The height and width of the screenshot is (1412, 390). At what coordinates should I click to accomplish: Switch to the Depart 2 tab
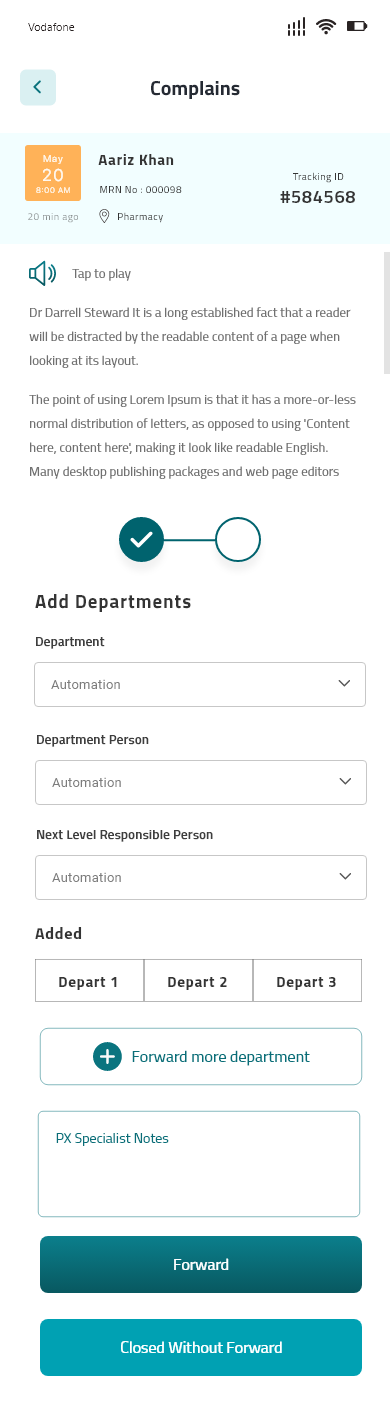click(x=198, y=981)
